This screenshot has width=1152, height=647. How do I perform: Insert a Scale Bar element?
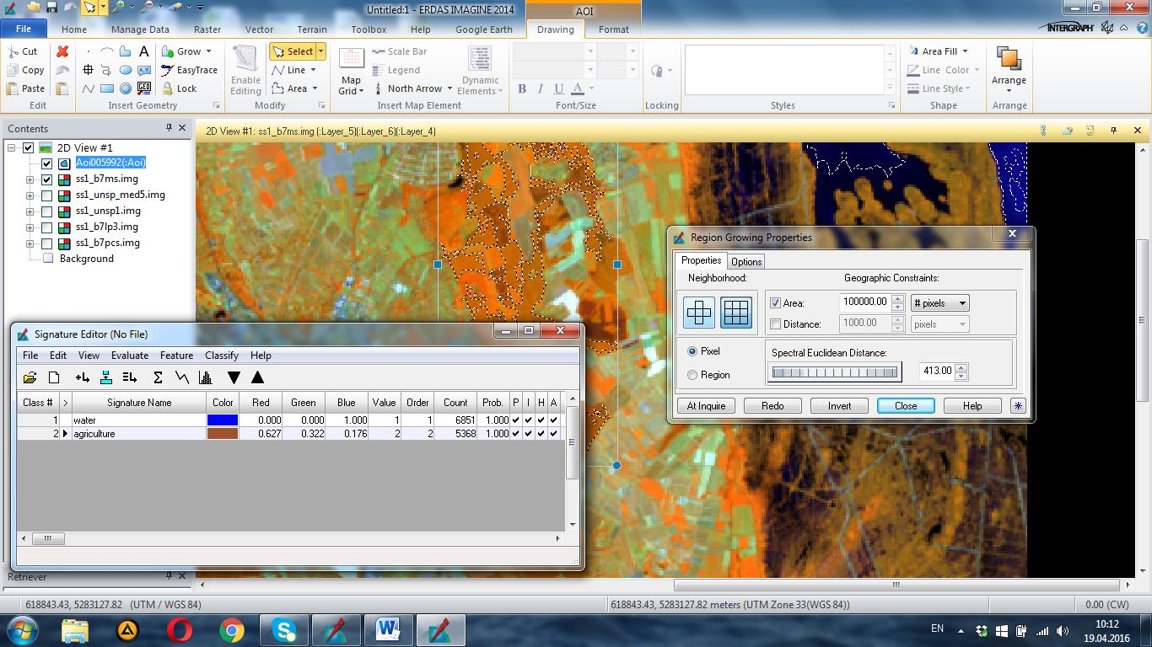click(400, 51)
